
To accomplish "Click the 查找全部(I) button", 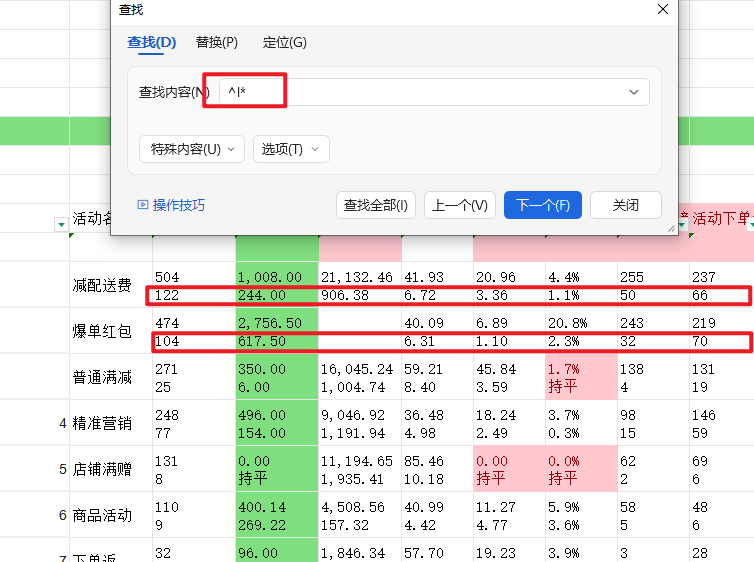I will pos(376,205).
